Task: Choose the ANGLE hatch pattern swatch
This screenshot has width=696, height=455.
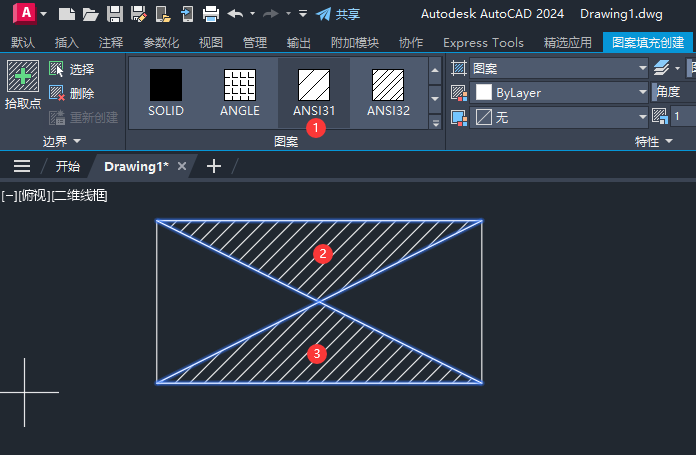Action: pos(239,92)
